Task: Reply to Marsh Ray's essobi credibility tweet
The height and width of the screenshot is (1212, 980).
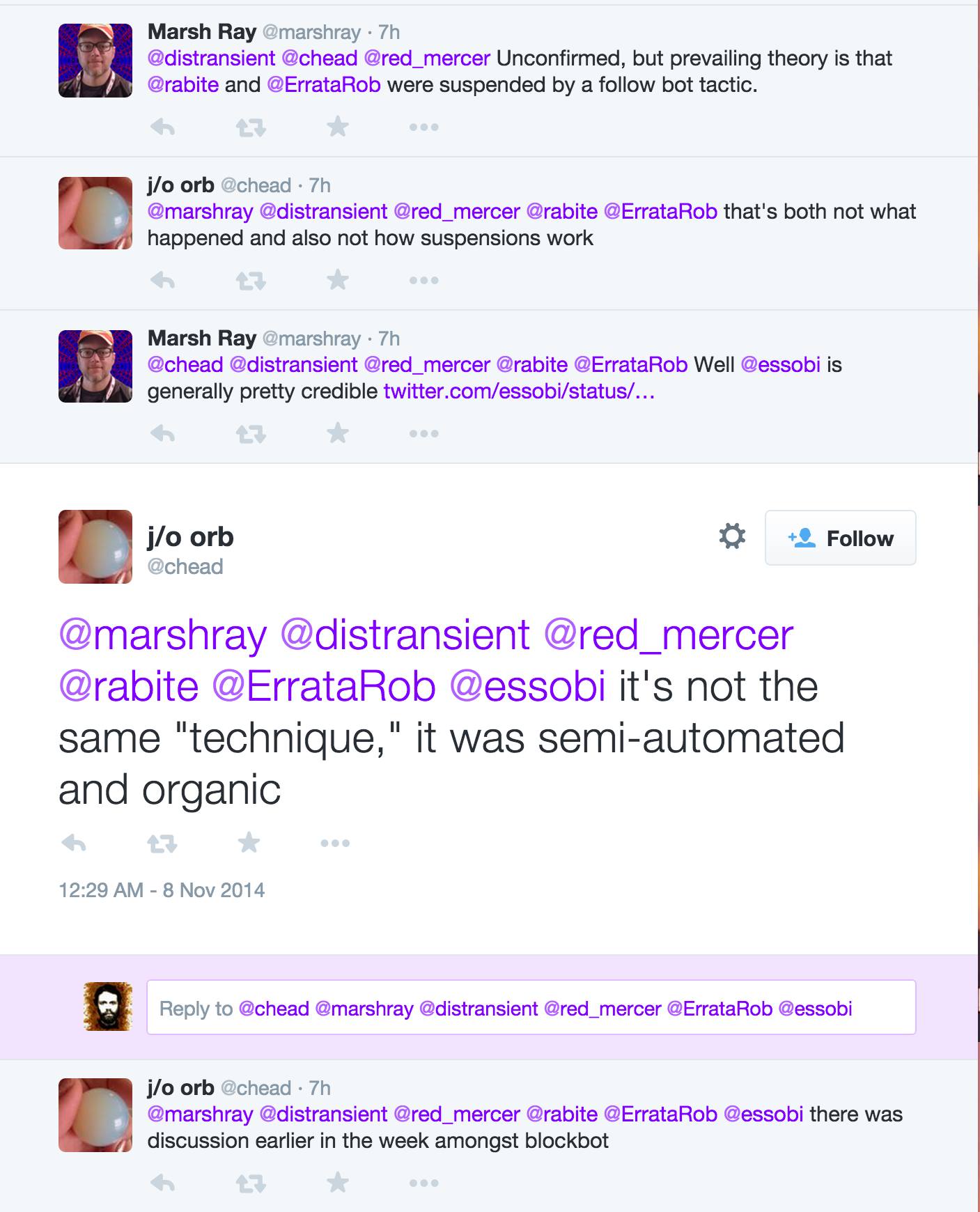Action: 162,434
